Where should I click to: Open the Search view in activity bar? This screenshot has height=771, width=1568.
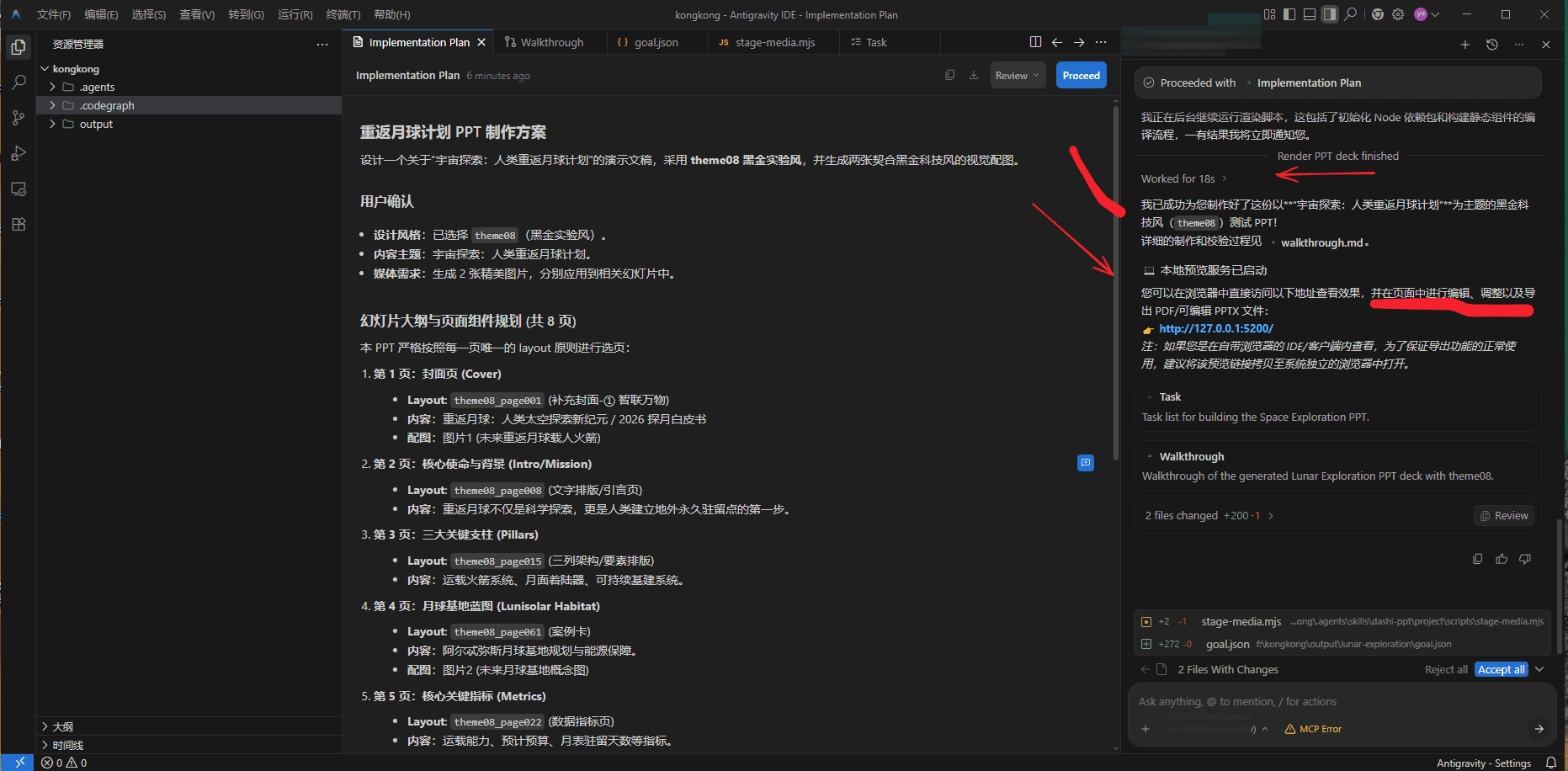(x=19, y=82)
